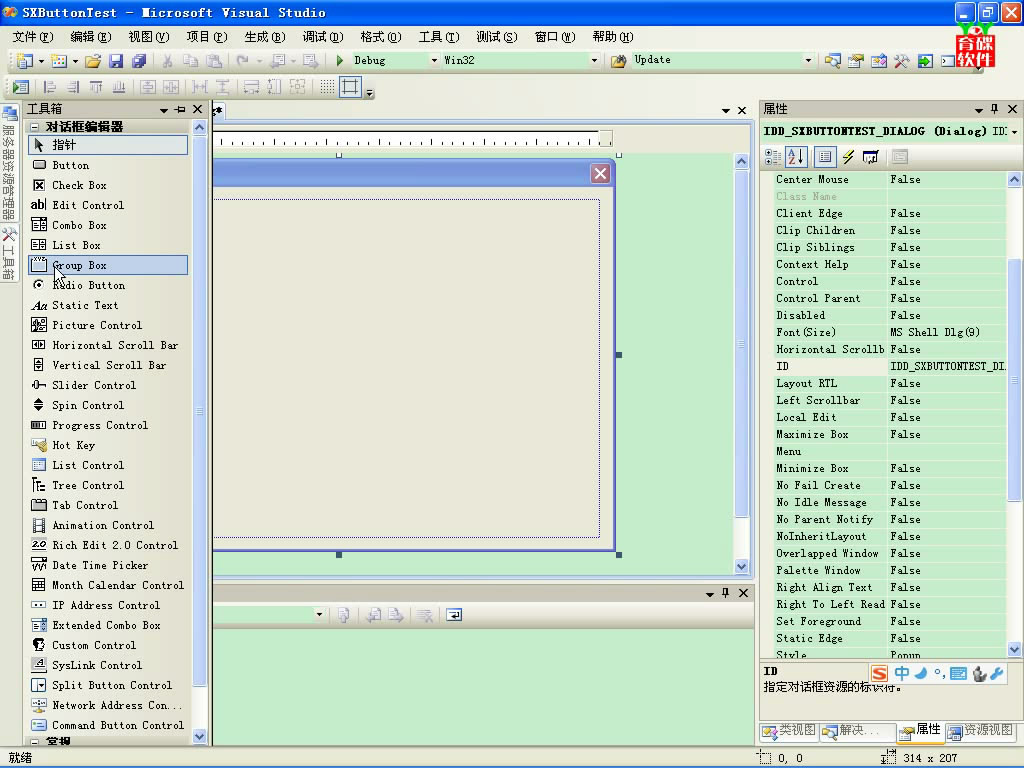This screenshot has width=1024, height=768.
Task: Select Static Text in the toolbox
Action: [108, 305]
